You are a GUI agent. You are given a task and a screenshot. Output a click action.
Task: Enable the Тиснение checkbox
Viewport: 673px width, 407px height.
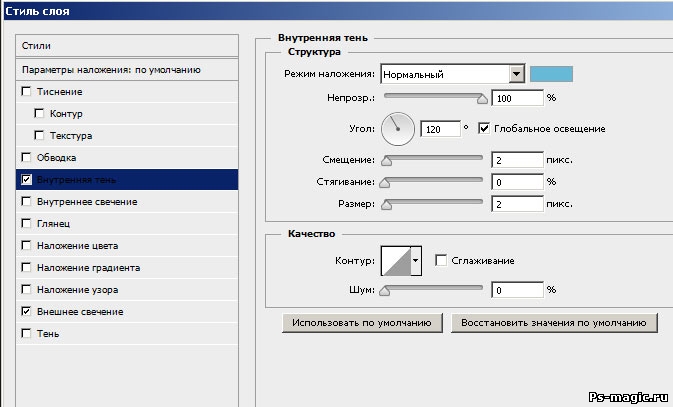point(26,92)
